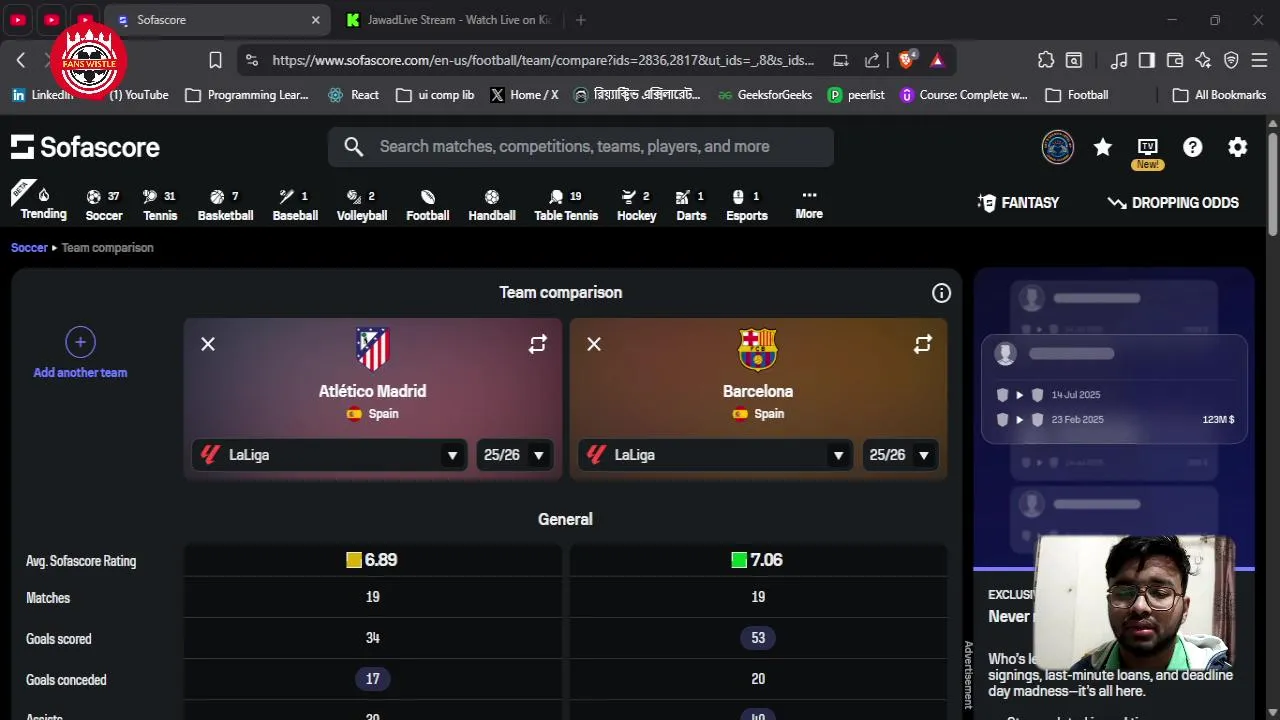Open browser extensions puzzle icon
Viewport: 1280px width, 720px height.
[1046, 60]
